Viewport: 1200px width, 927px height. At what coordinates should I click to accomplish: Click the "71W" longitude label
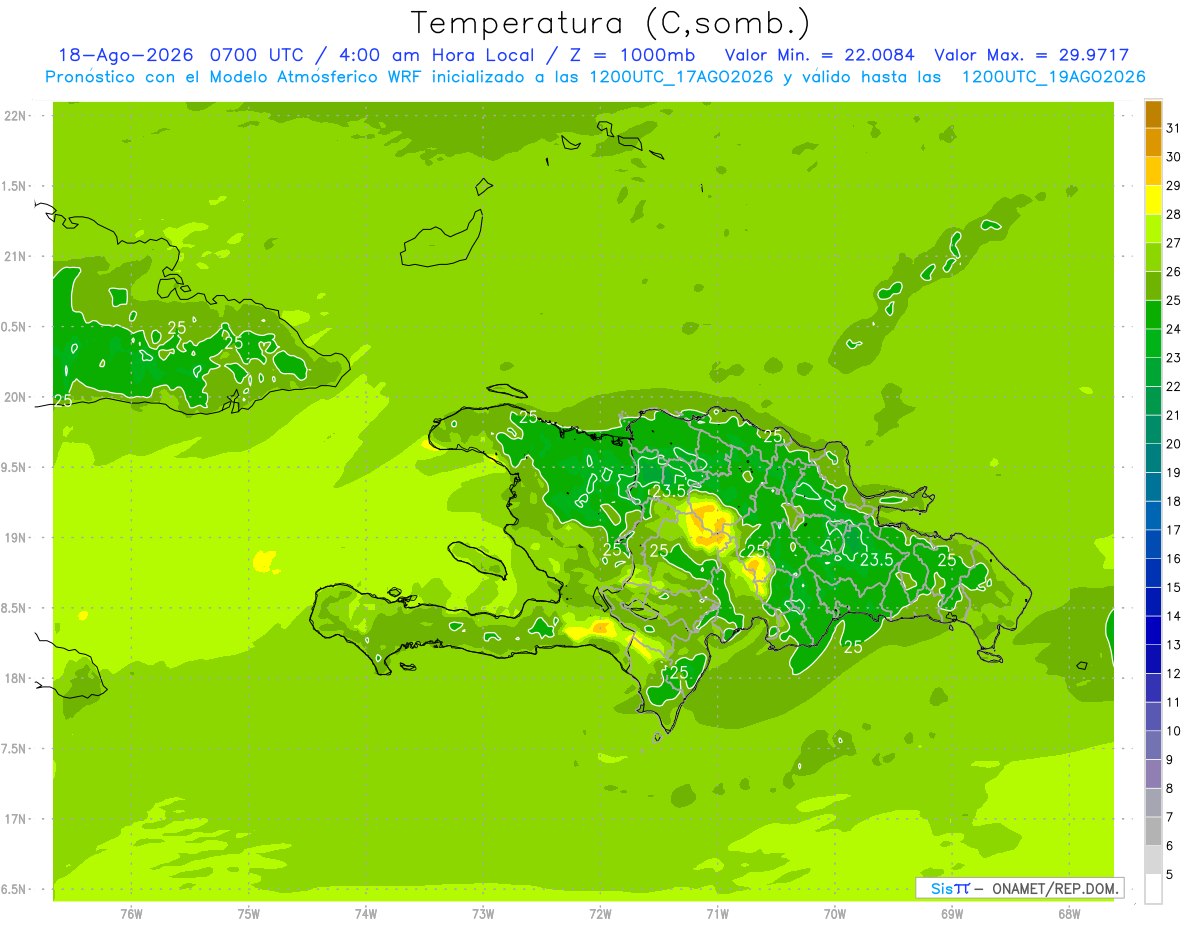click(717, 913)
